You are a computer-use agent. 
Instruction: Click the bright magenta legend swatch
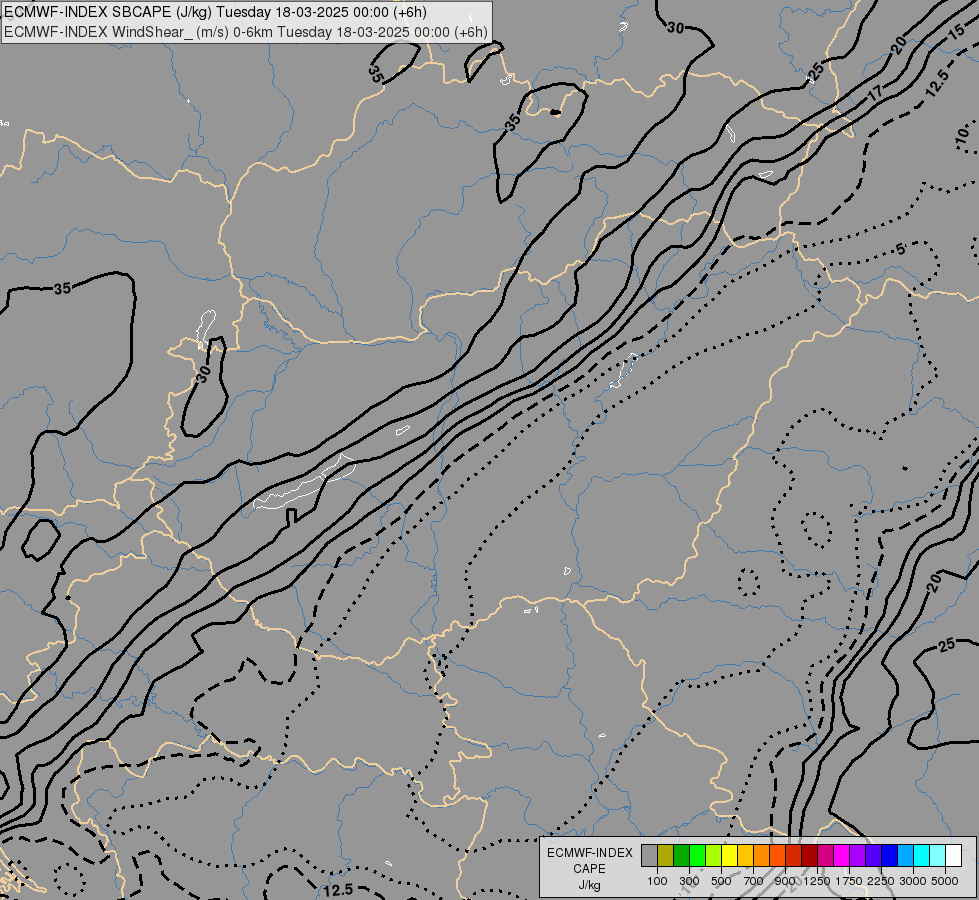[x=841, y=856]
